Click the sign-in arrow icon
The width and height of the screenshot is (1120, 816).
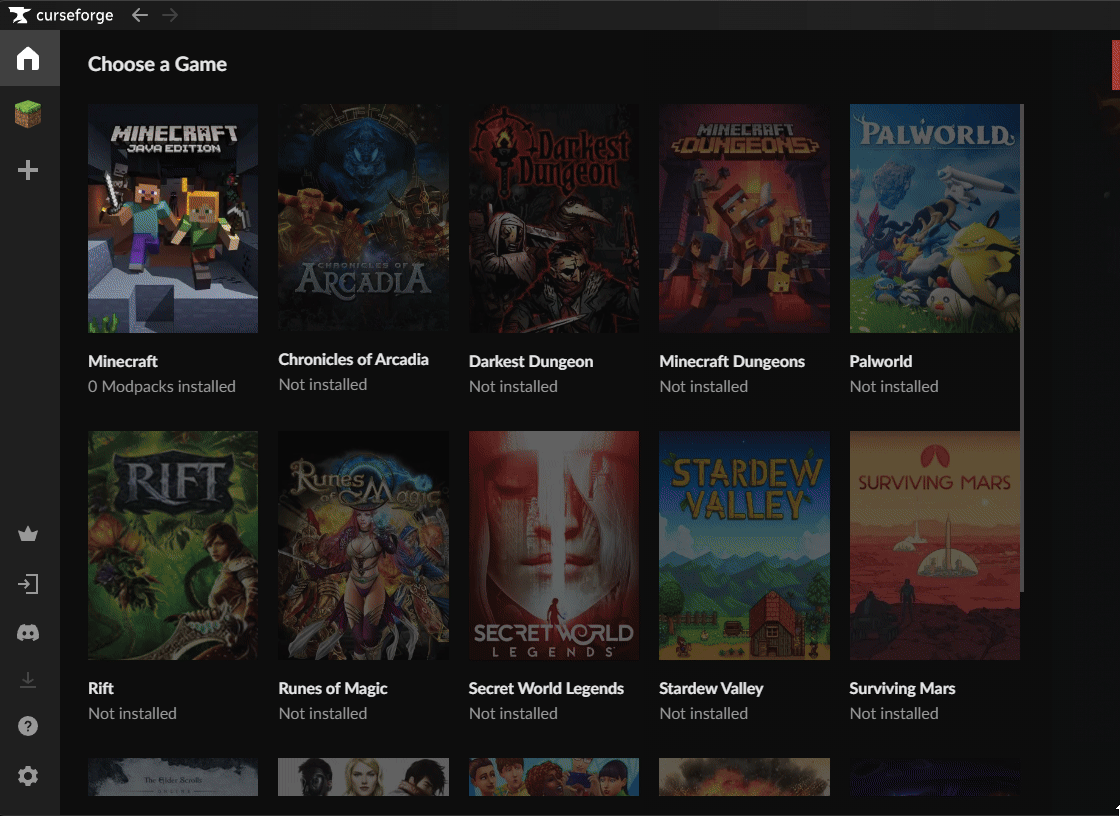click(28, 584)
